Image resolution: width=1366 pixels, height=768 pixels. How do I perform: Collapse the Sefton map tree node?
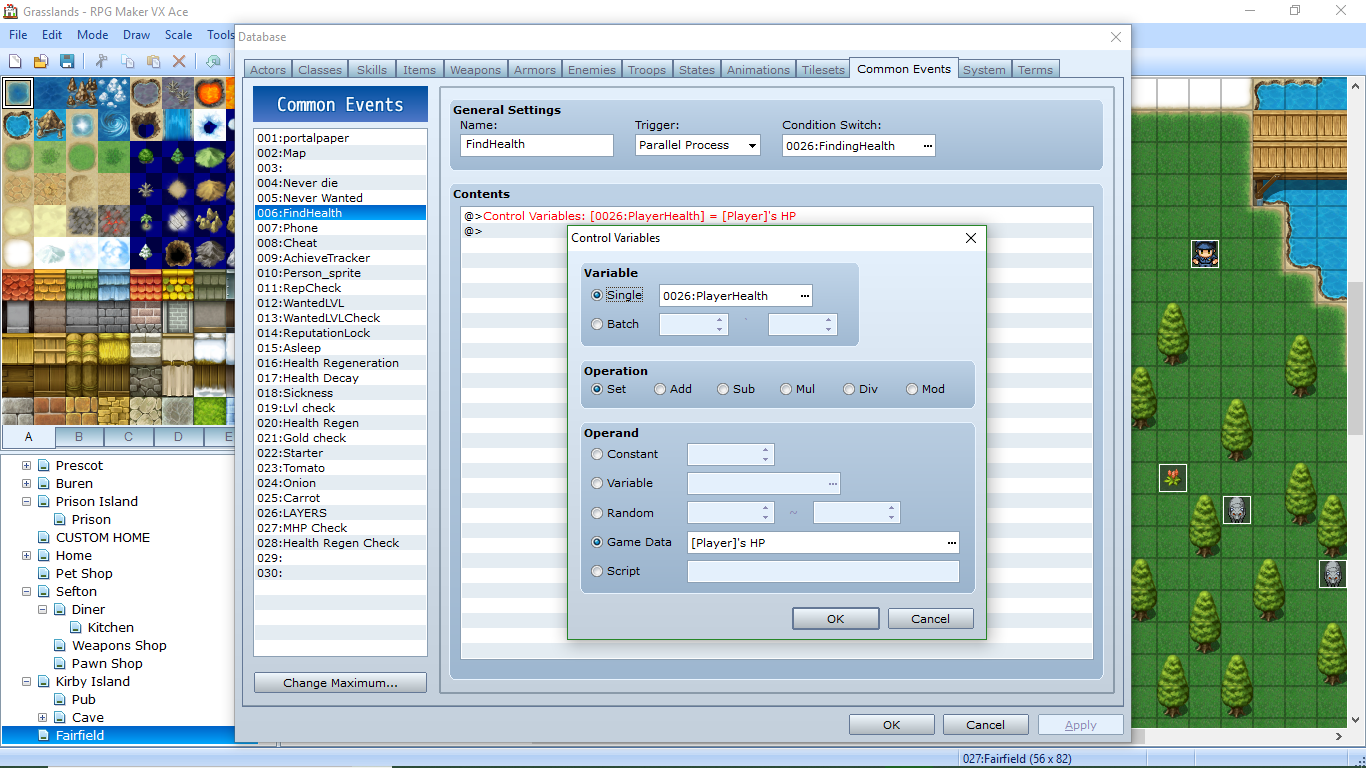pyautogui.click(x=26, y=592)
